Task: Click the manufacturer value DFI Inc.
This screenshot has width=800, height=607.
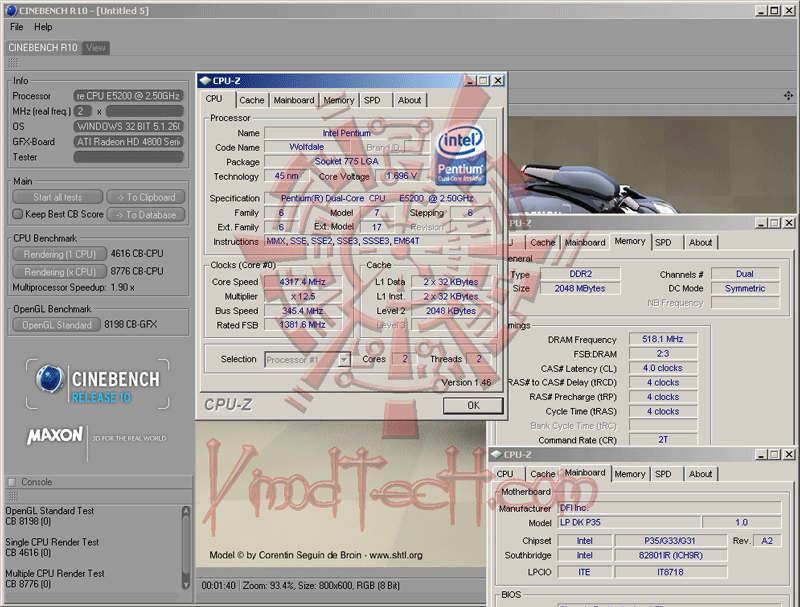Action: click(x=669, y=508)
